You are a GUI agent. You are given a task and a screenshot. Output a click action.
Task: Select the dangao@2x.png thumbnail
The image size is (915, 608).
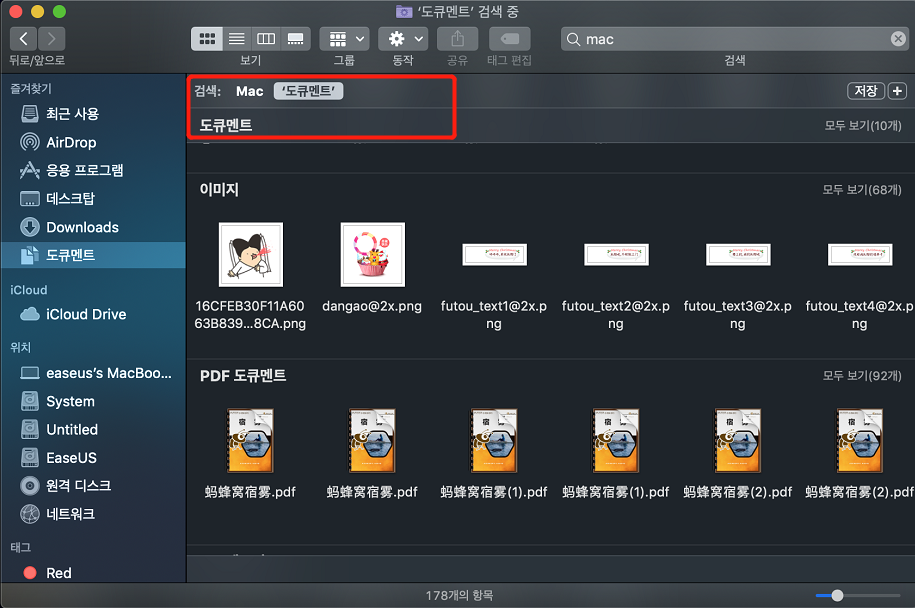click(372, 255)
